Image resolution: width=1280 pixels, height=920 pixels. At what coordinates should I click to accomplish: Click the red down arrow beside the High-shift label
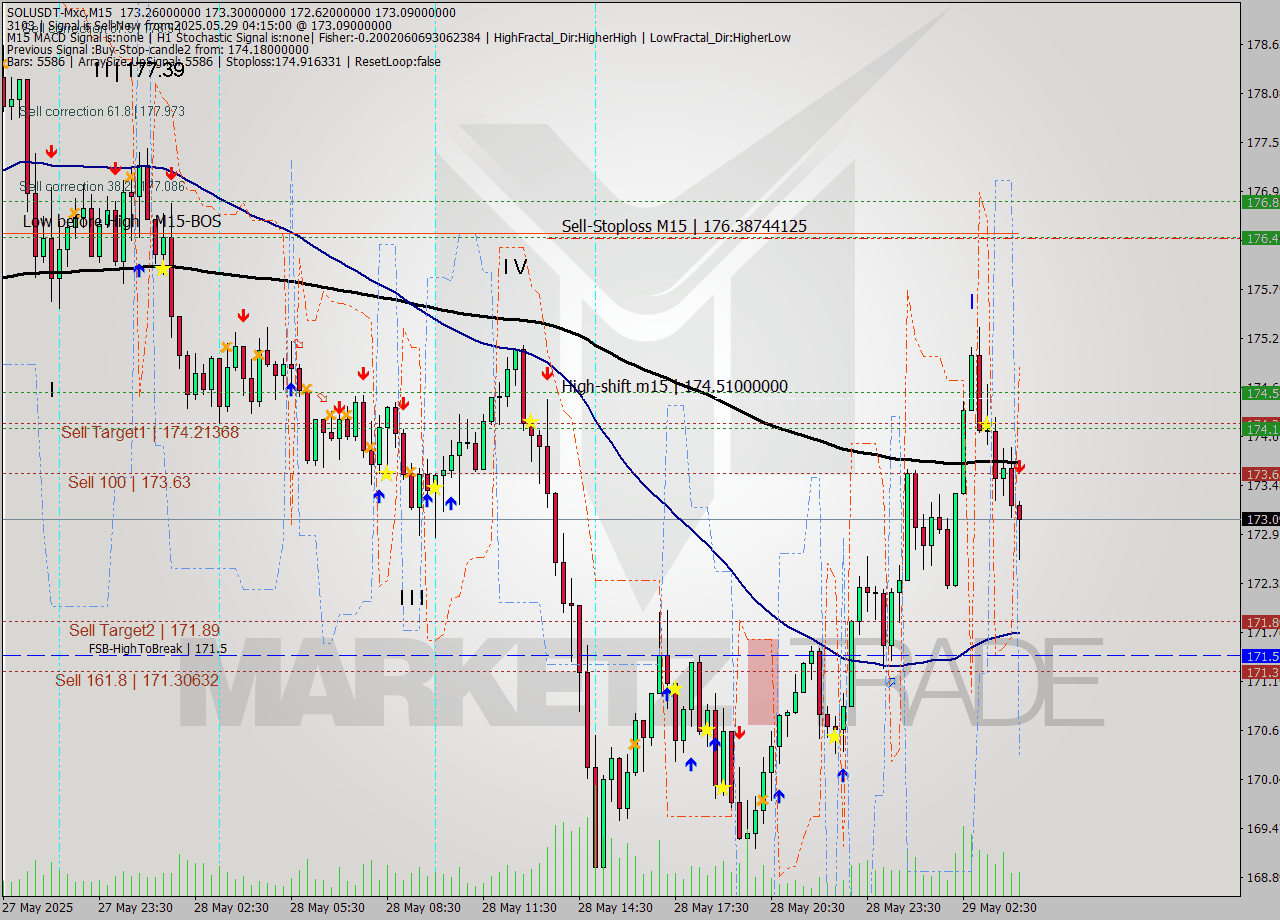tap(547, 372)
